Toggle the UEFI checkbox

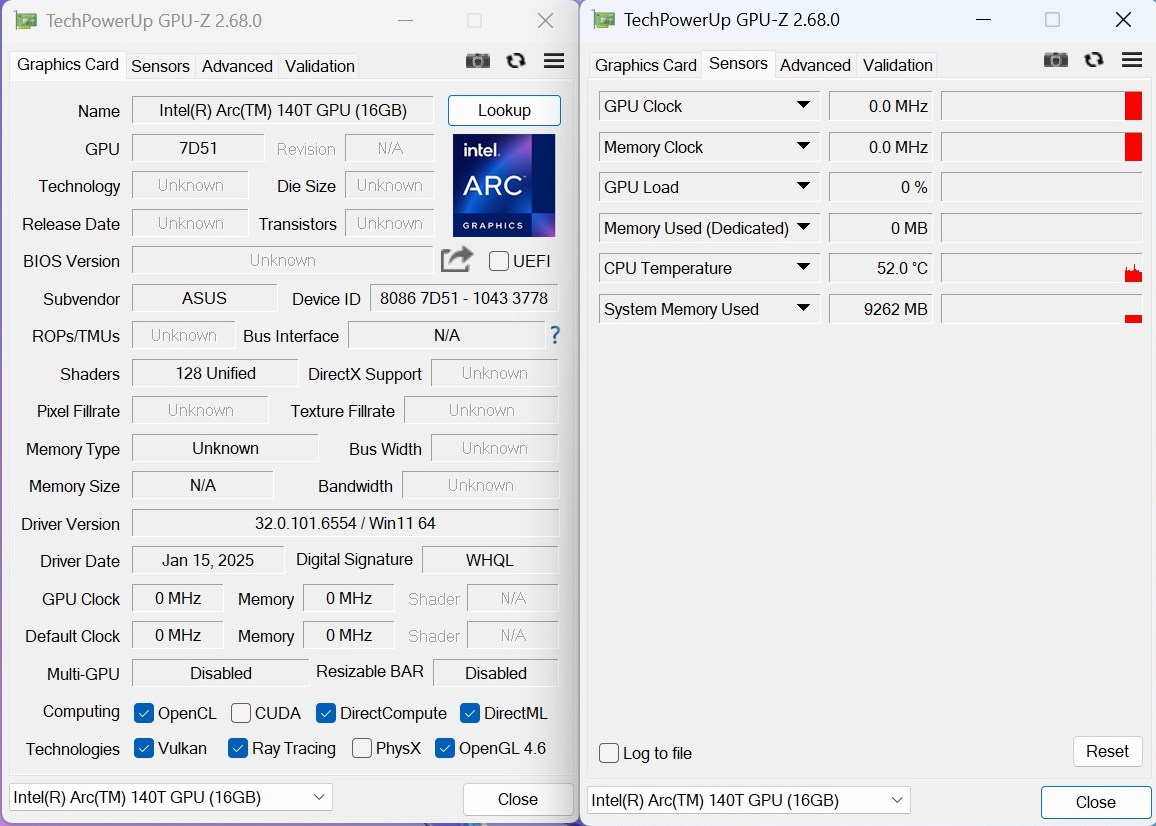499,261
